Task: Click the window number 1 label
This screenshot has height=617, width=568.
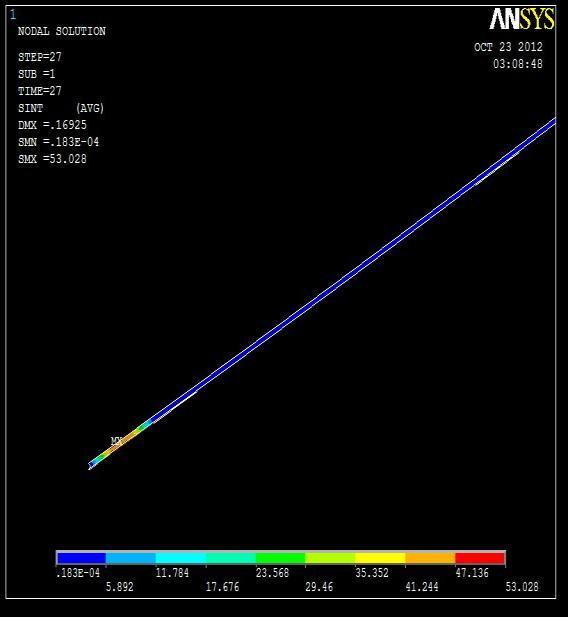Action: coord(13,15)
